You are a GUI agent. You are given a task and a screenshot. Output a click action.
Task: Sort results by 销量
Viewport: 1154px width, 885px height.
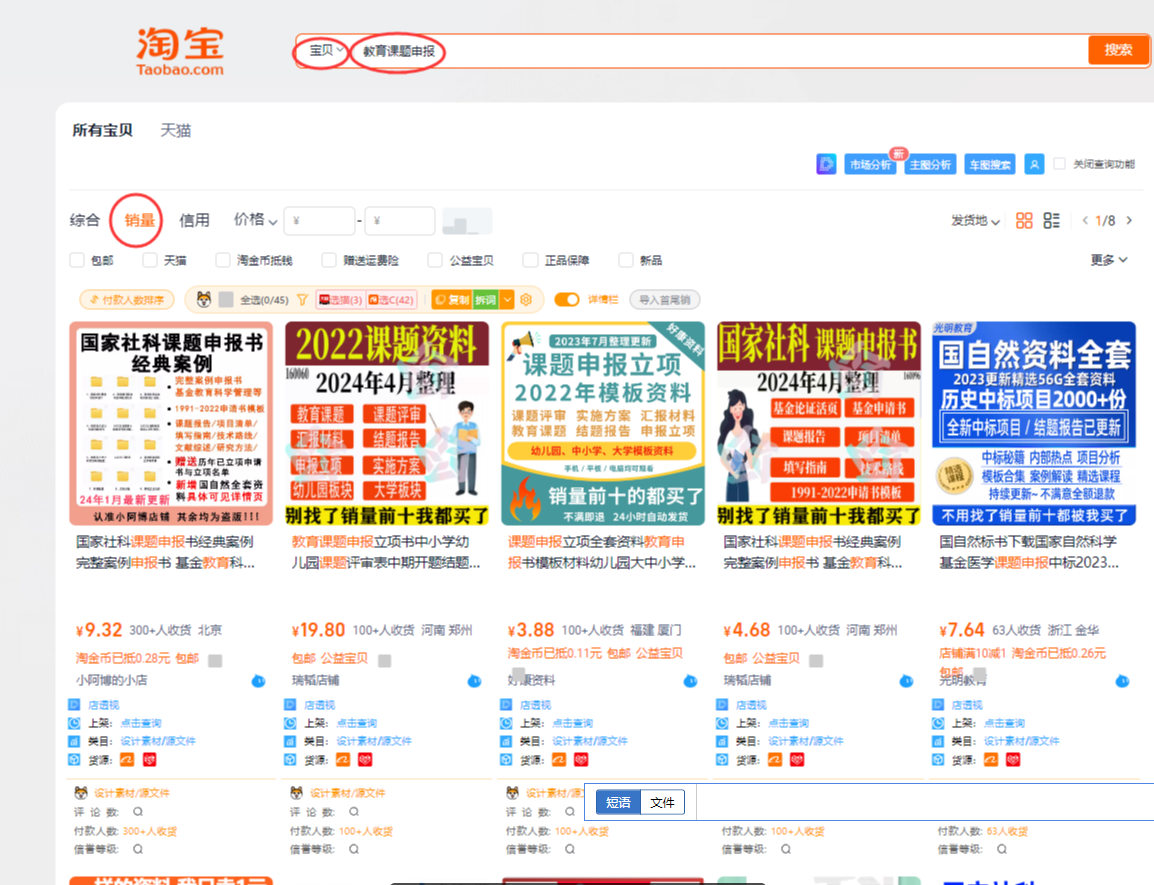[139, 220]
